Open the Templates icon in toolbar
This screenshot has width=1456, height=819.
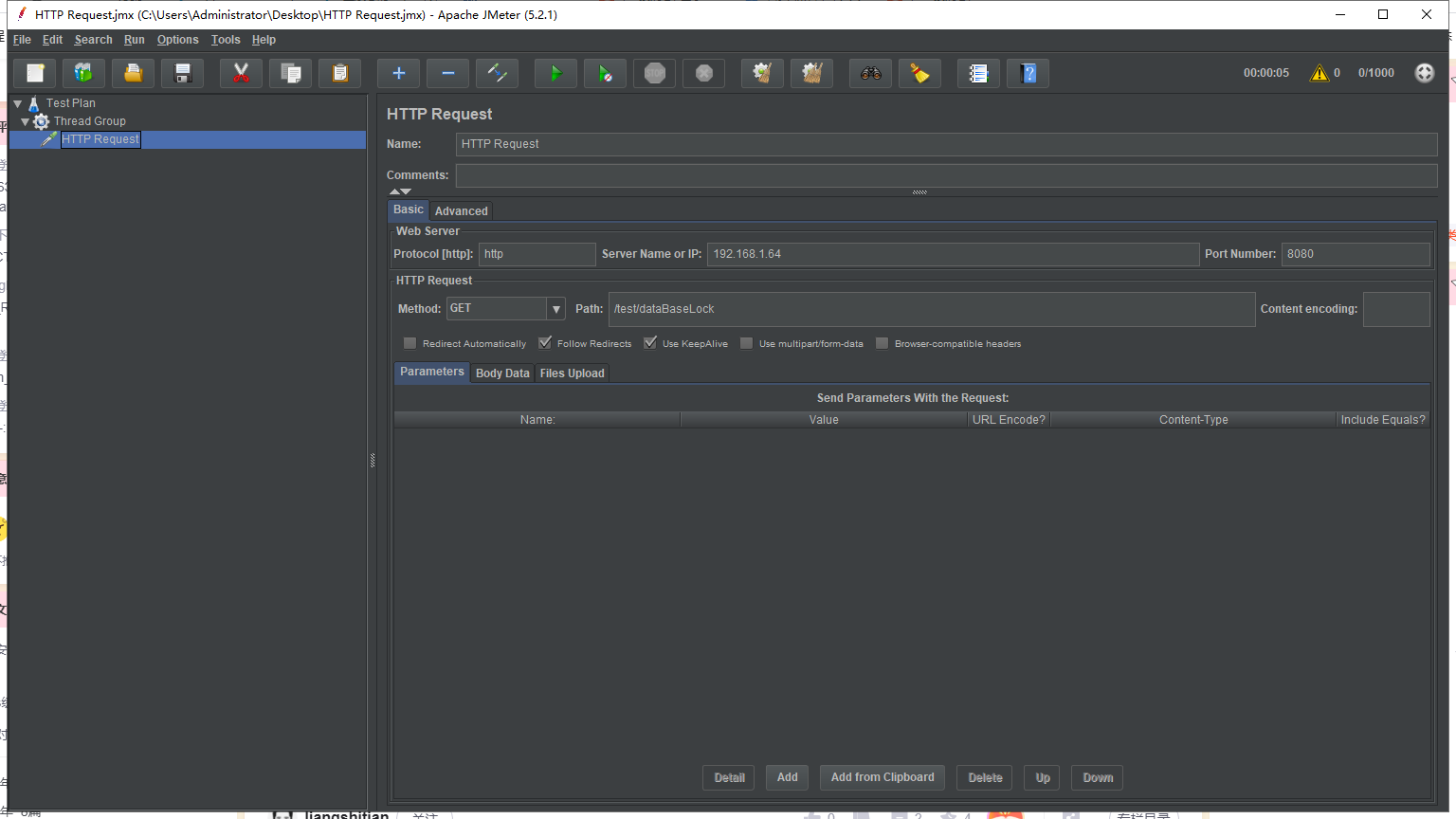84,73
